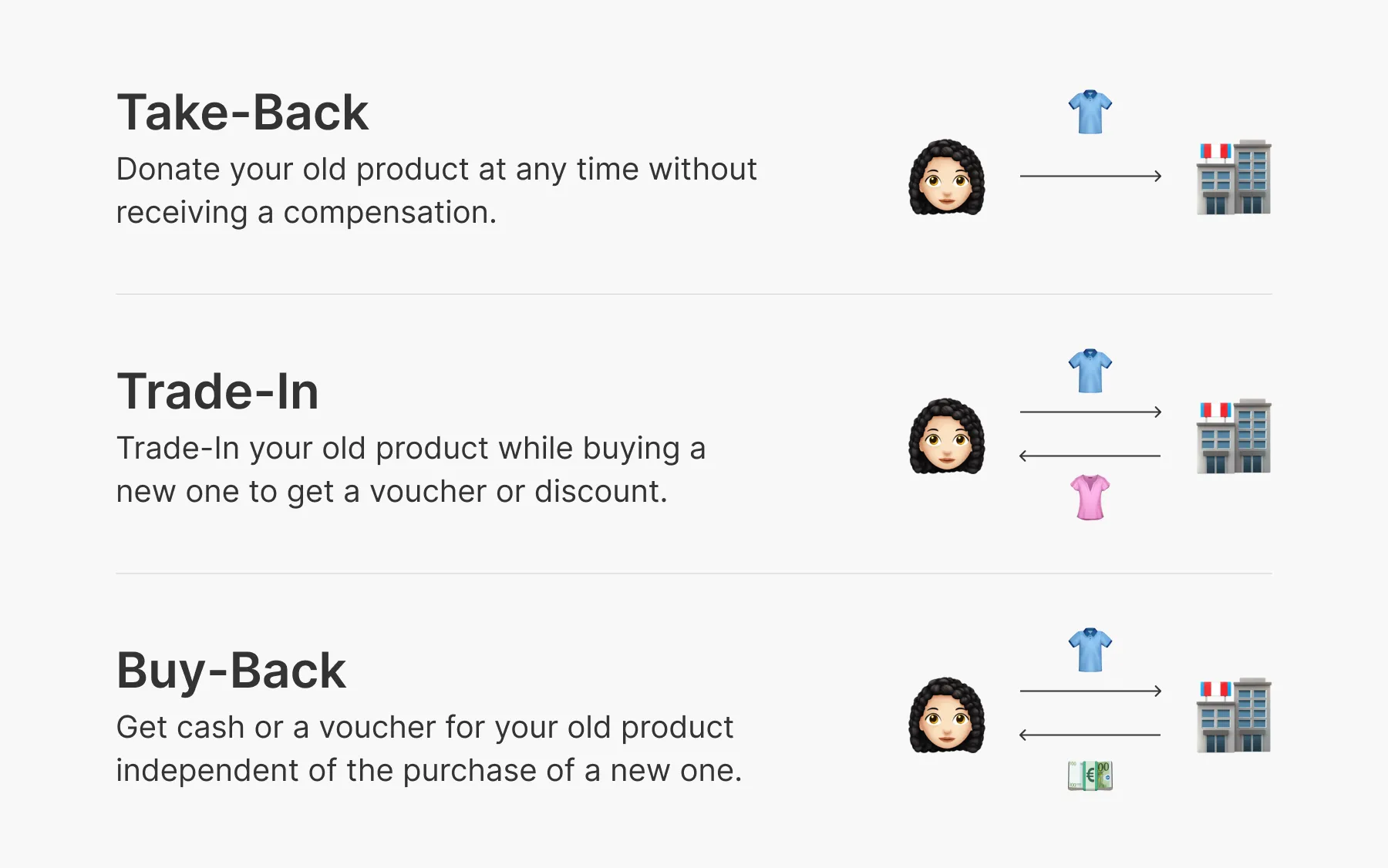Click the woman emoji in the Trade-In row

pos(947,436)
